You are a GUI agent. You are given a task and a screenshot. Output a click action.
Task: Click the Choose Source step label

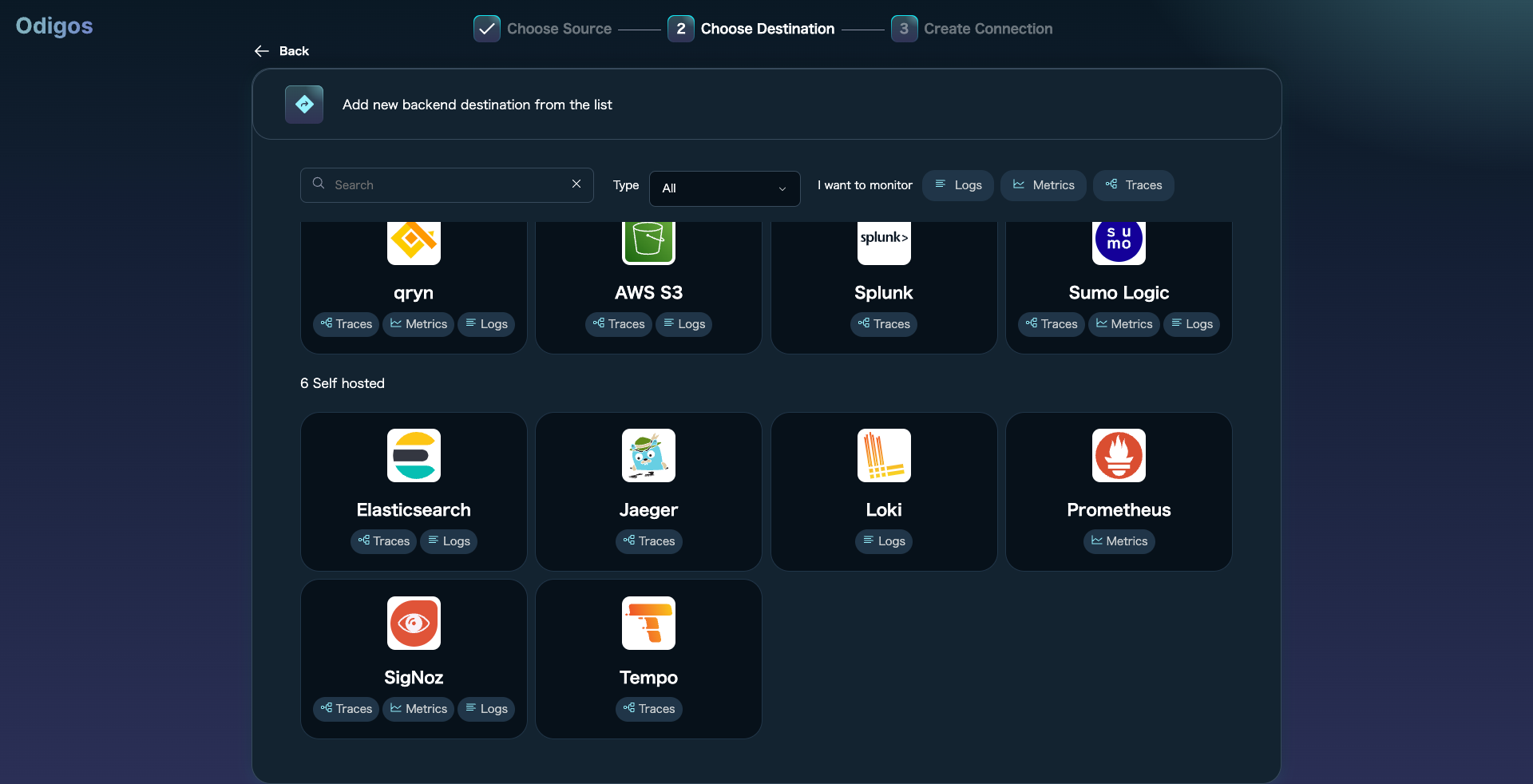pos(559,29)
